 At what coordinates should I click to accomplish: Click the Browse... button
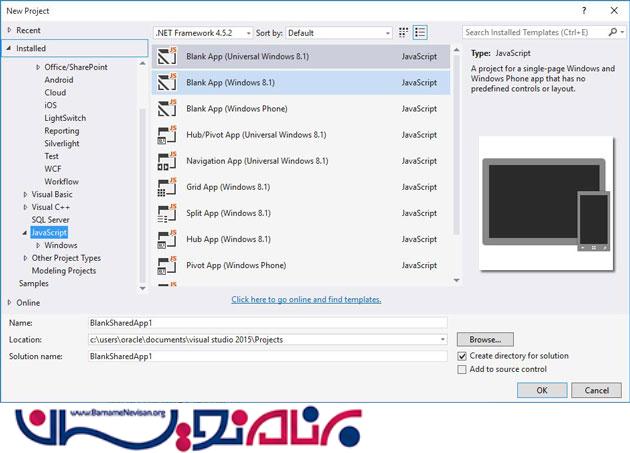click(485, 340)
